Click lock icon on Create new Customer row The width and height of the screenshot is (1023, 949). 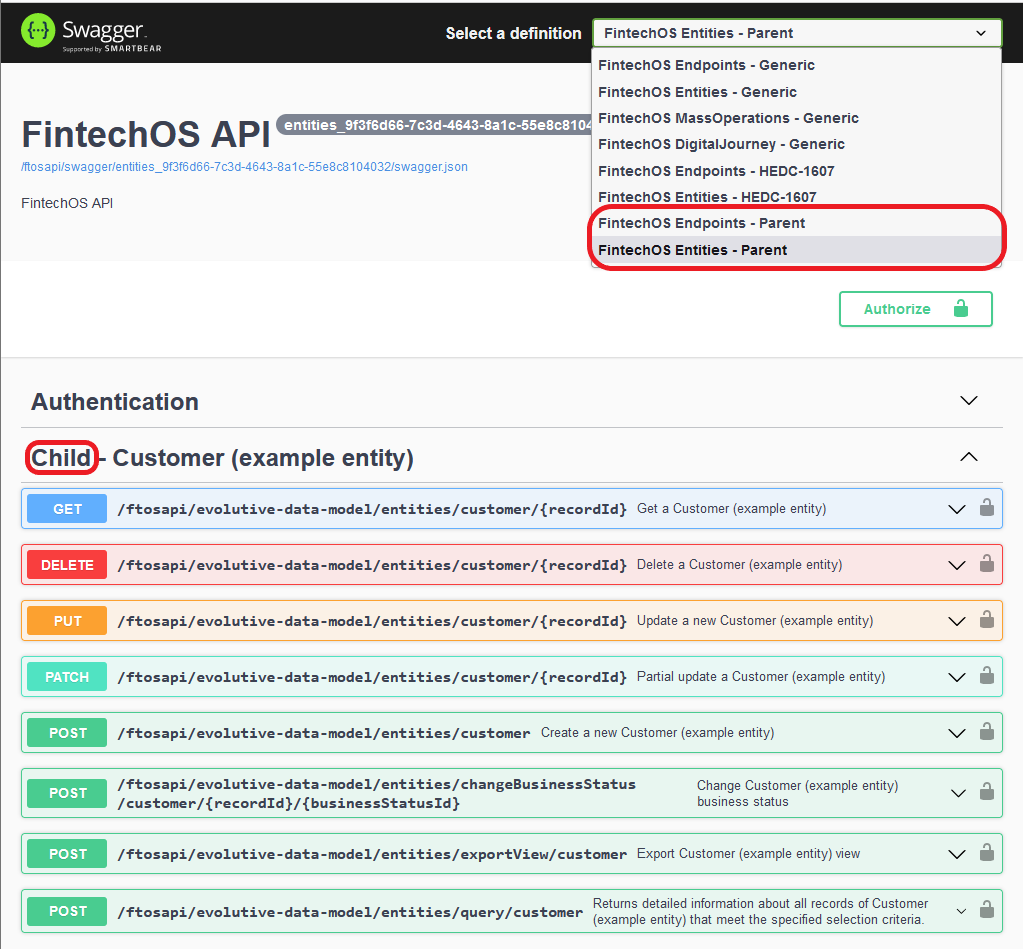pos(986,732)
